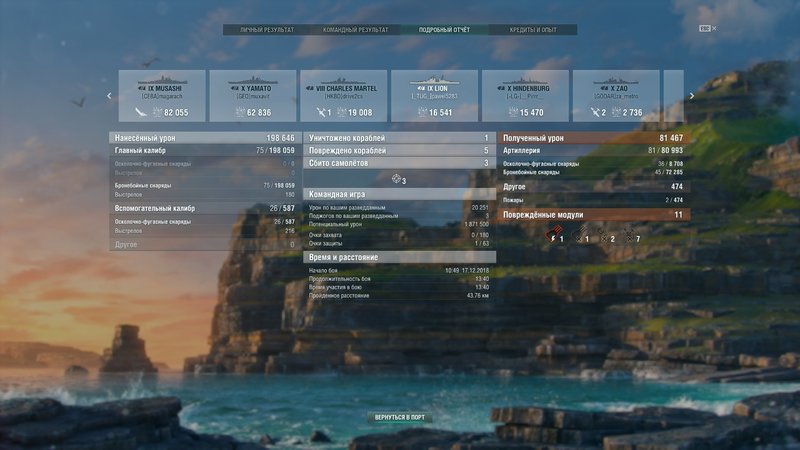Click Вернуться в порт button
This screenshot has width=800, height=450.
click(399, 417)
